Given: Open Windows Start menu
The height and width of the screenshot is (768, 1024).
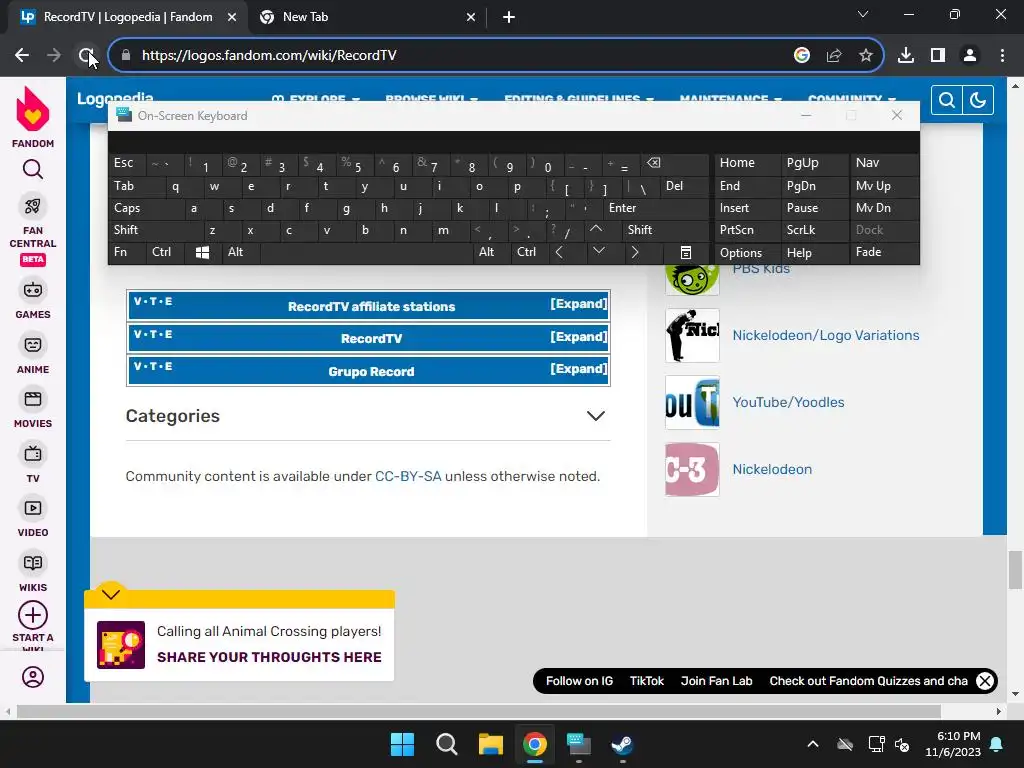Looking at the screenshot, I should pyautogui.click(x=402, y=744).
